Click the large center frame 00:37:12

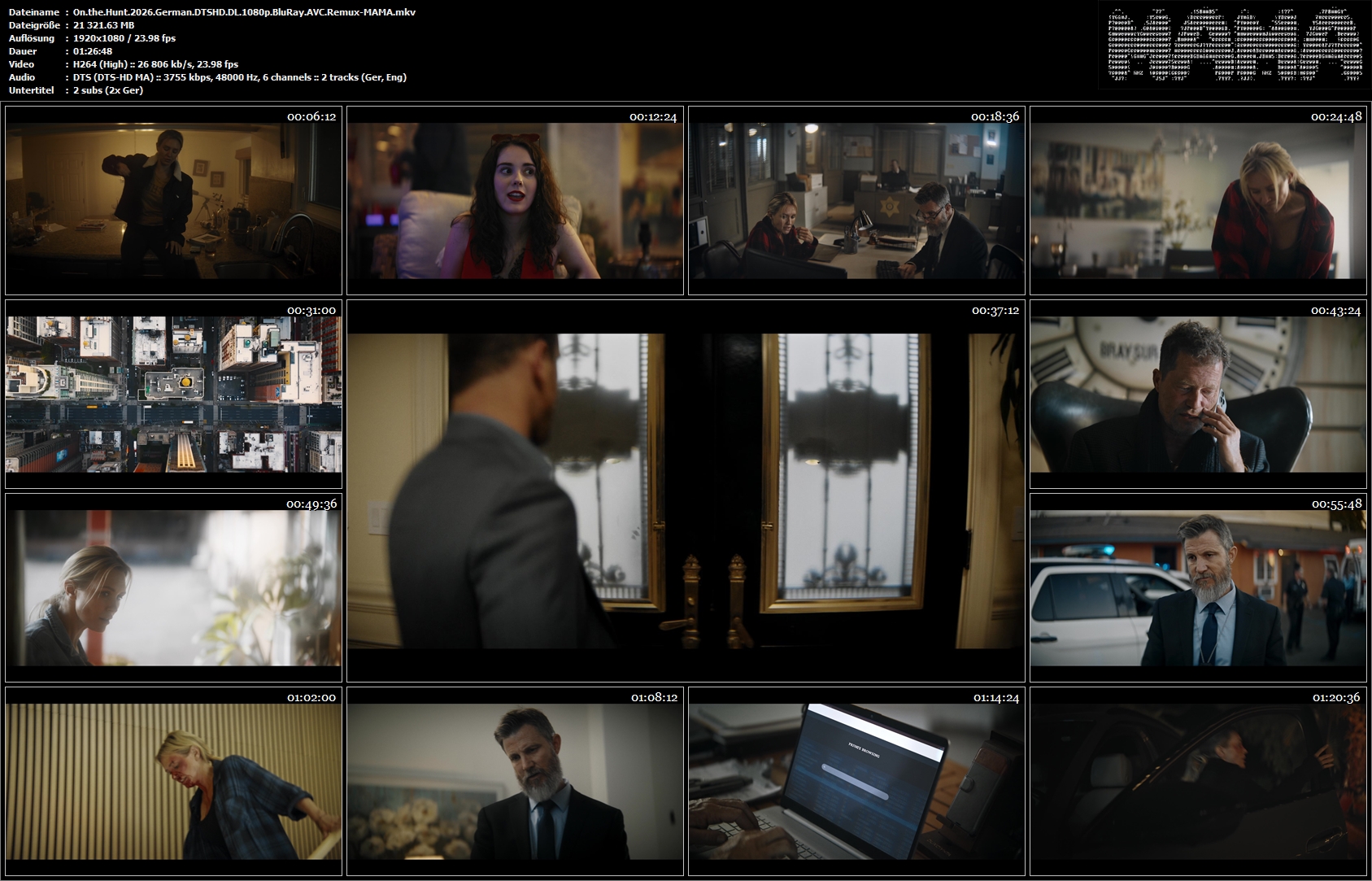coord(686,491)
